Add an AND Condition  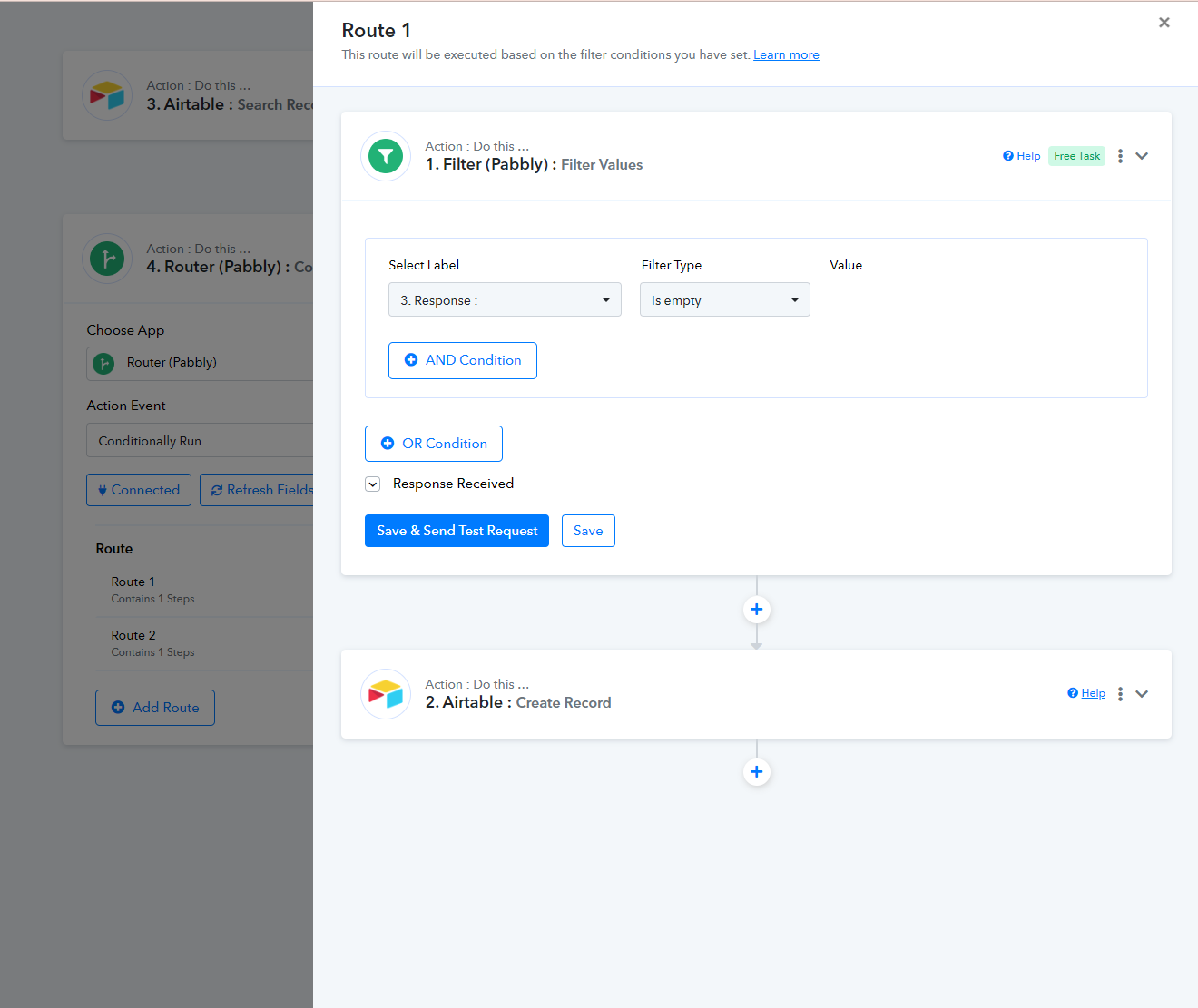[463, 360]
